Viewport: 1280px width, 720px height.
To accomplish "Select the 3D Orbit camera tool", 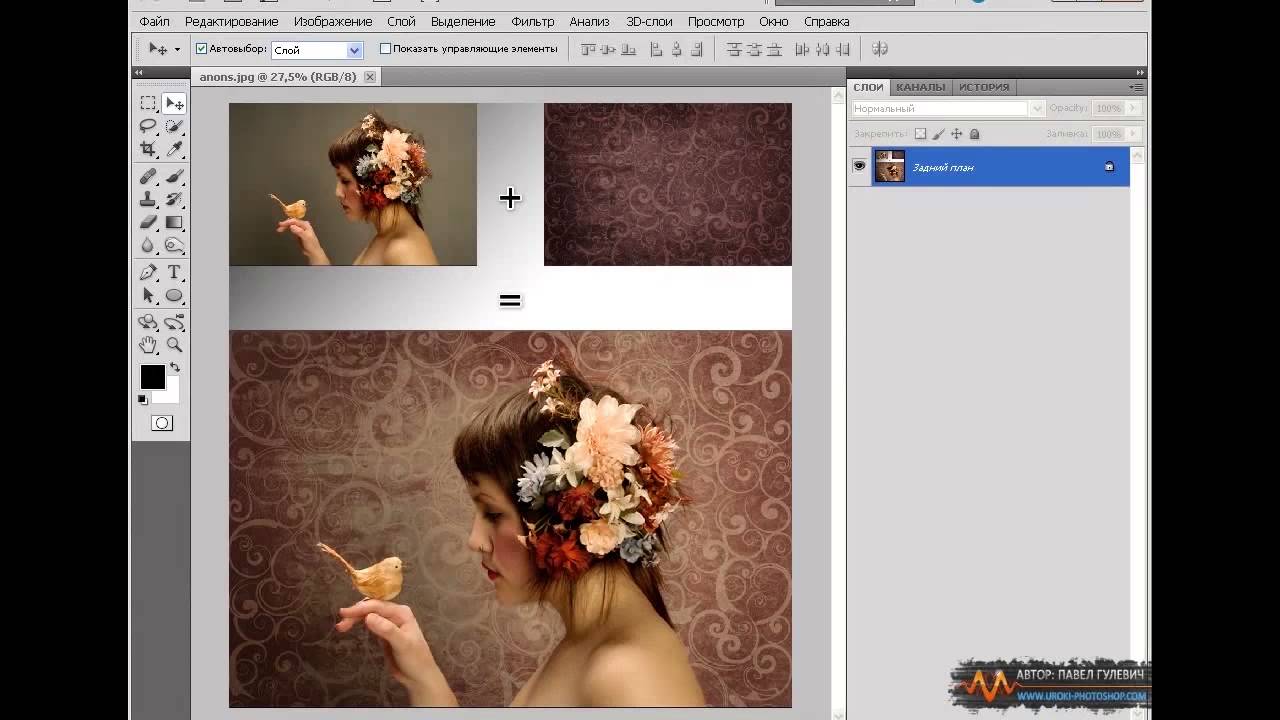I will point(174,322).
